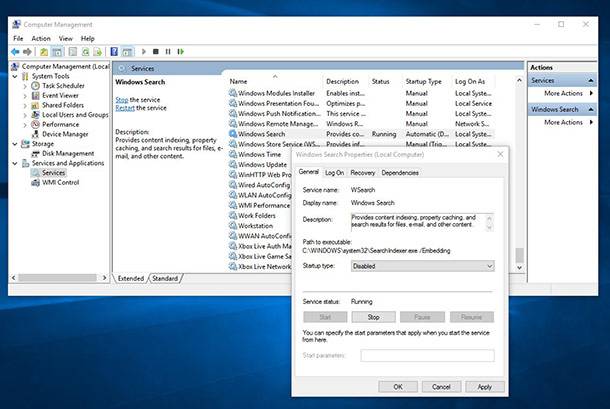Click the Stop Service square icon
Viewport: 610px width, 409px height.
pyautogui.click(x=156, y=51)
